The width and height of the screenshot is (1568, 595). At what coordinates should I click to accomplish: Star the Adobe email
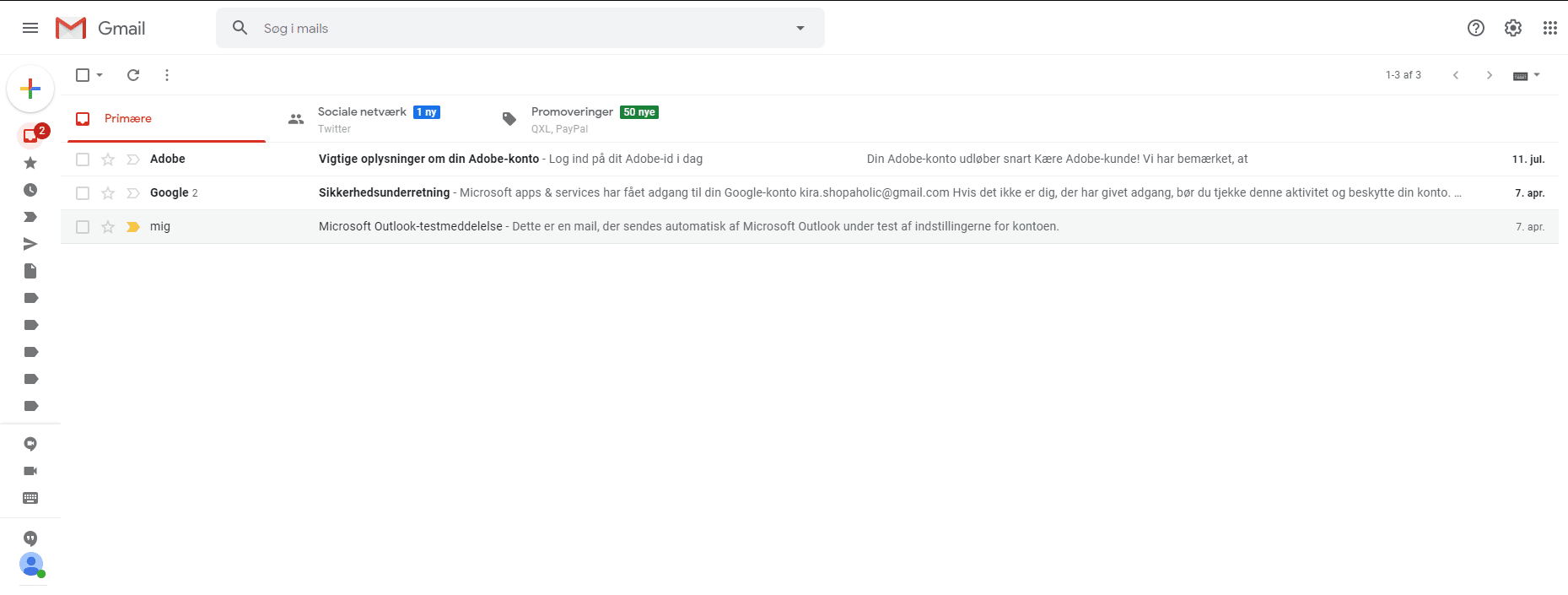pos(108,160)
